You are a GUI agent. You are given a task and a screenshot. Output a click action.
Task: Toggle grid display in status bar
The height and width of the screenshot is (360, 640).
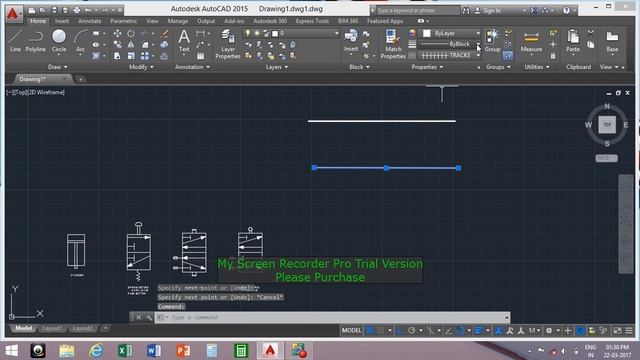pos(370,330)
